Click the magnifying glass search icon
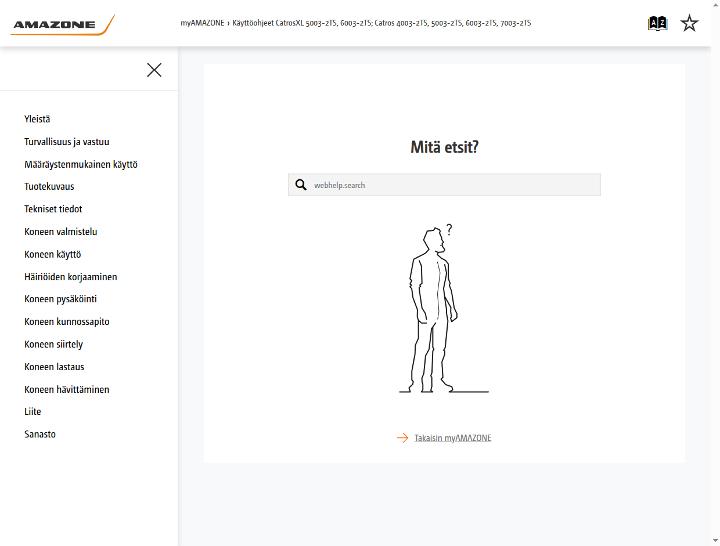 [301, 185]
